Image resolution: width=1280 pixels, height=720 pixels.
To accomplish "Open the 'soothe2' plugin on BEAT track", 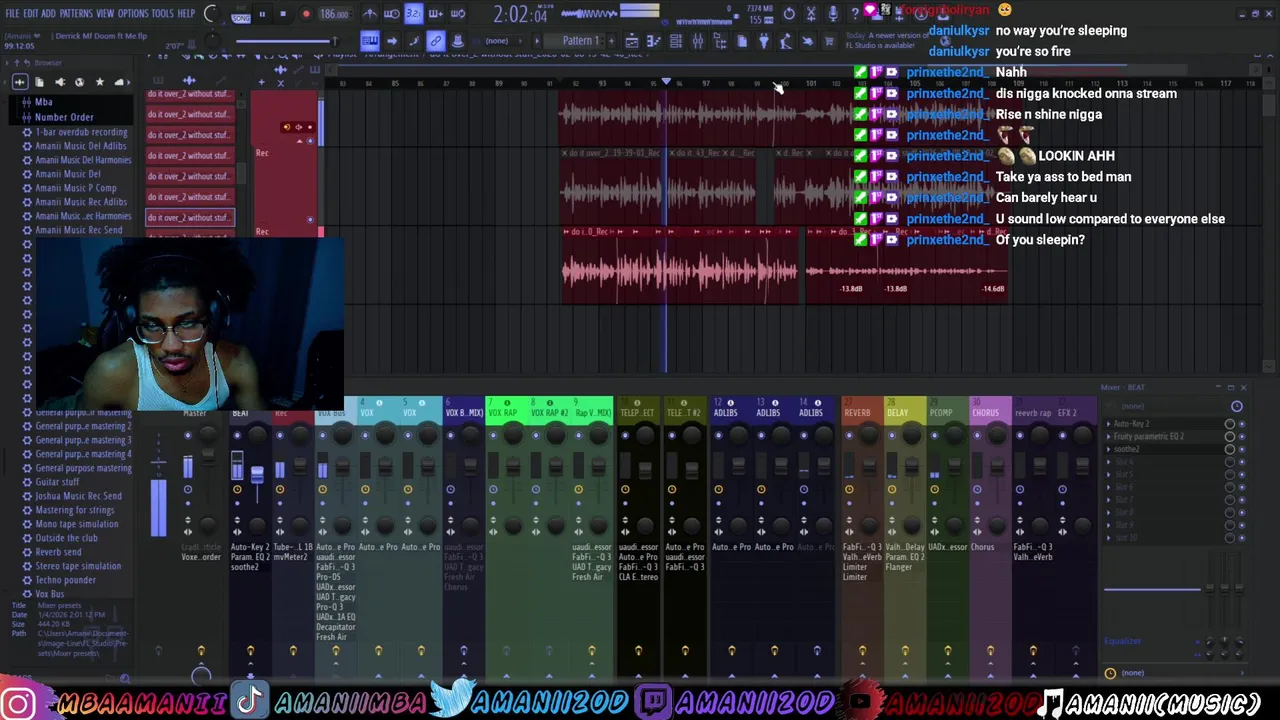I will click(244, 567).
